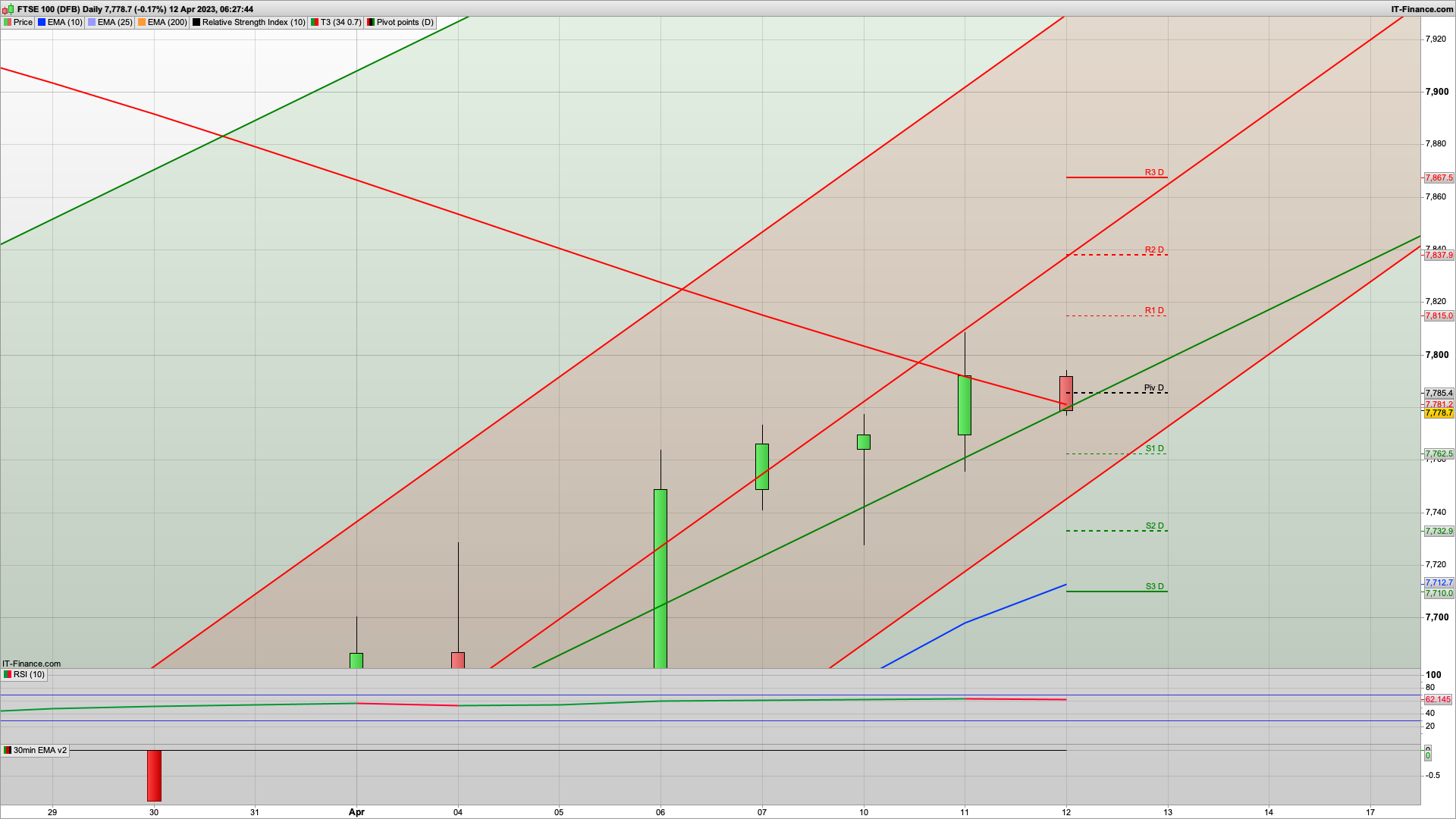The height and width of the screenshot is (819, 1456).
Task: Click the candlestick chart icon in title bar
Action: [x=8, y=9]
